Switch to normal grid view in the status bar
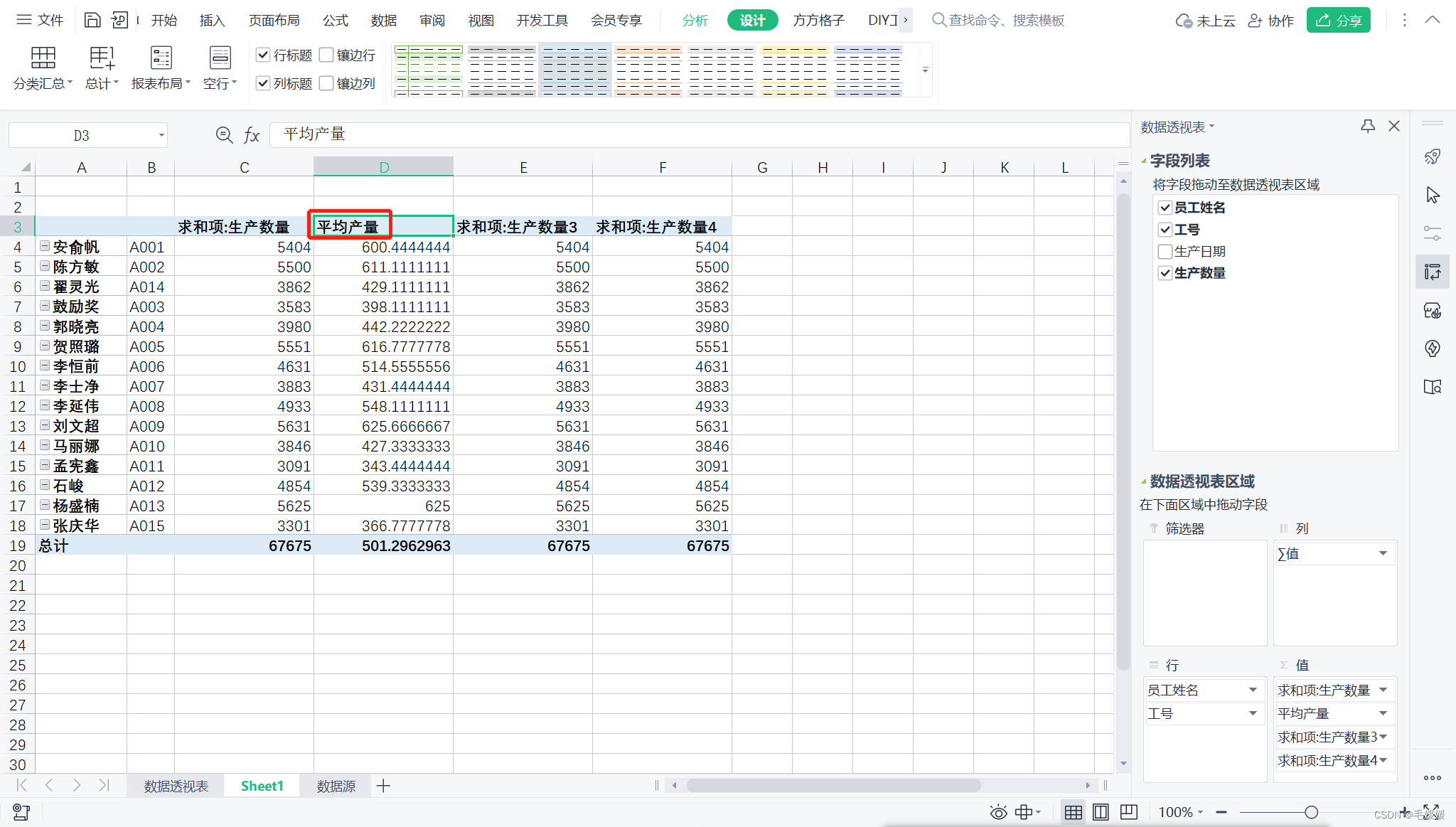The width and height of the screenshot is (1456, 827). 1074,812
